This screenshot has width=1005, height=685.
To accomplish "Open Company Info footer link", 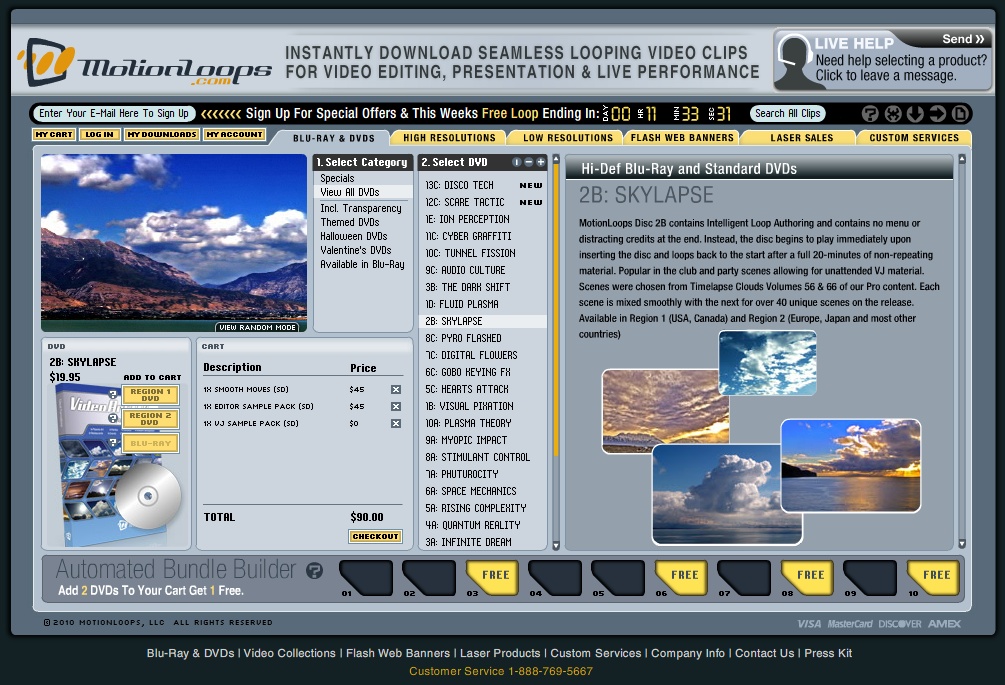I will point(688,653).
